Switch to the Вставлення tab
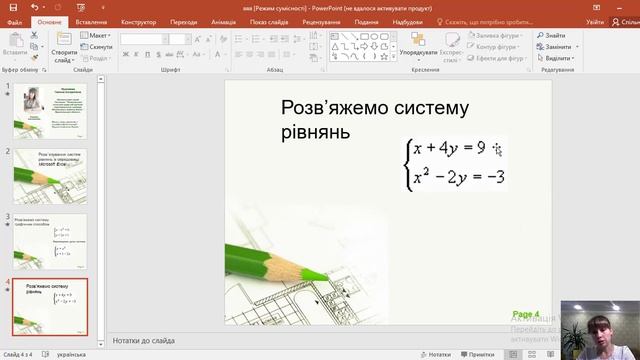Screen dimensions: 640x360 click(x=91, y=22)
